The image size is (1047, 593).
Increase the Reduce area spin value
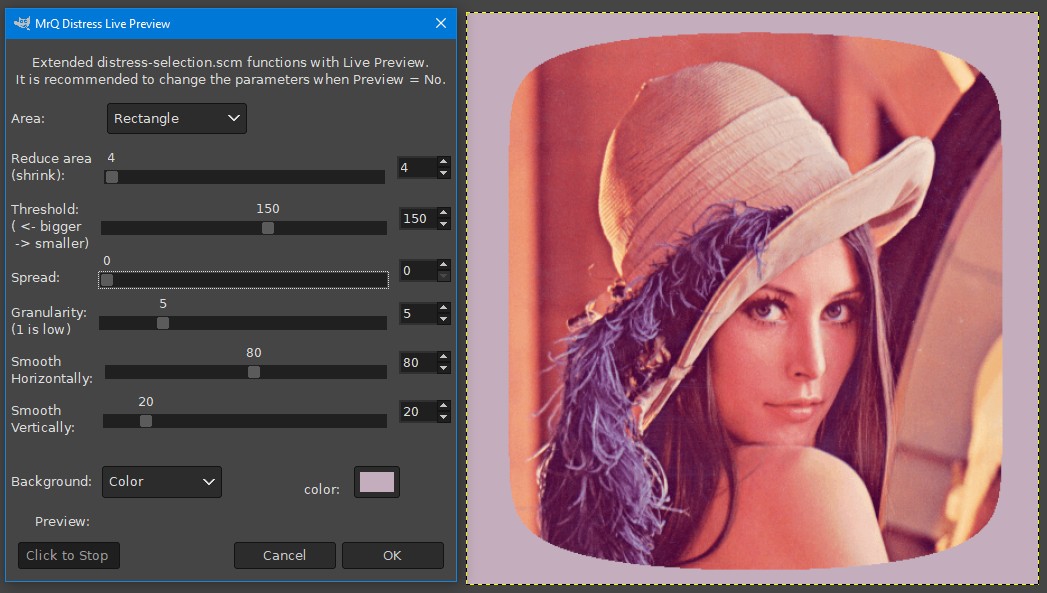coord(443,162)
